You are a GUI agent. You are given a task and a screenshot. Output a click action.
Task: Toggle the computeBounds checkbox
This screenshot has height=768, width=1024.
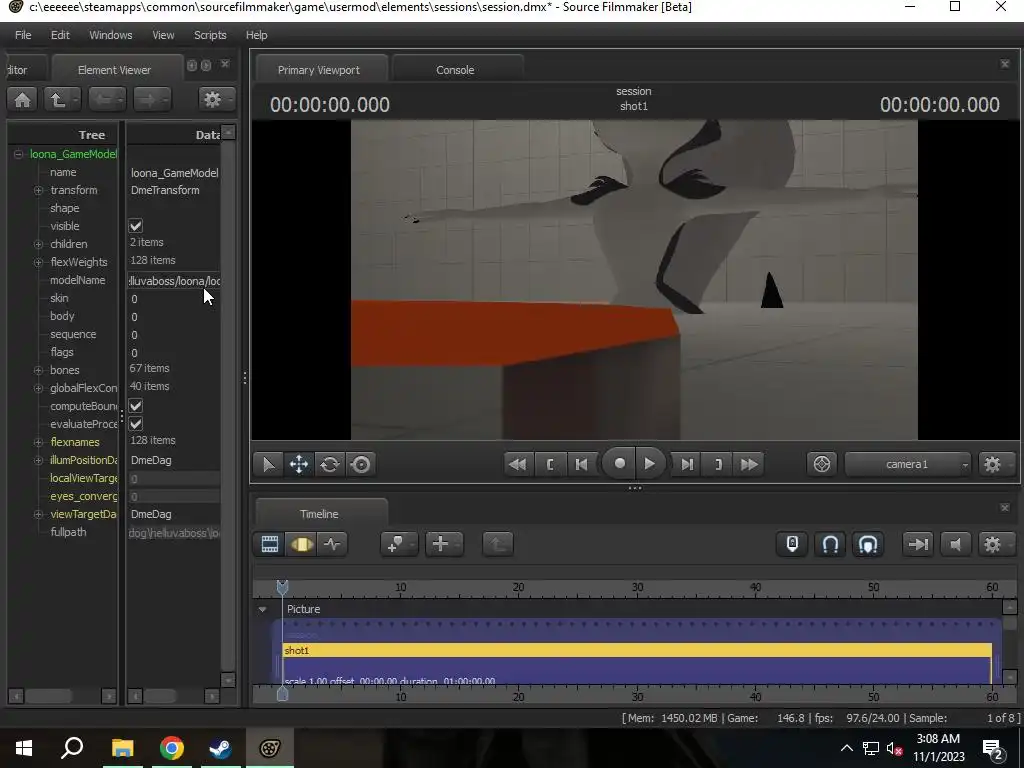tap(136, 406)
